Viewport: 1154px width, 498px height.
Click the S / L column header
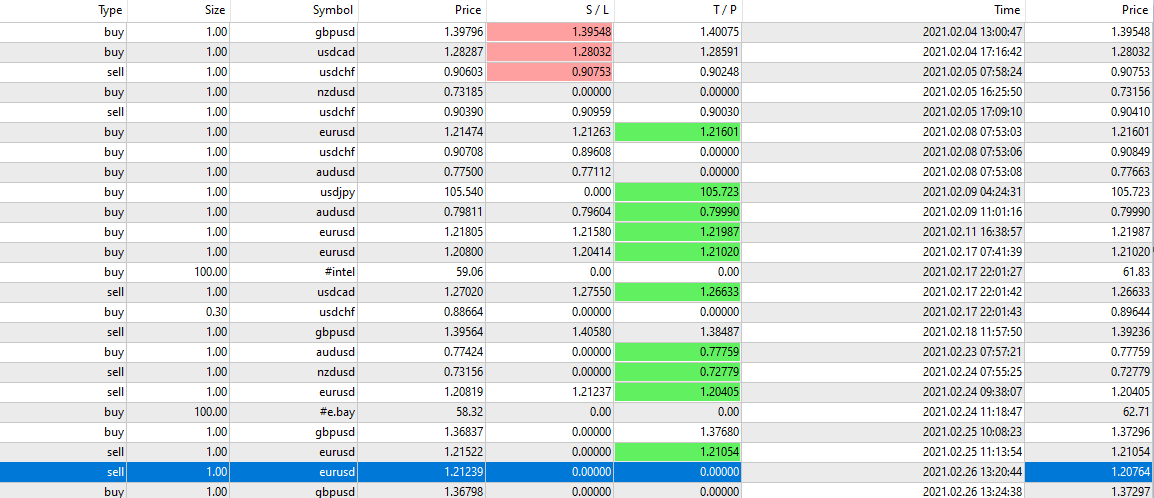click(550, 10)
